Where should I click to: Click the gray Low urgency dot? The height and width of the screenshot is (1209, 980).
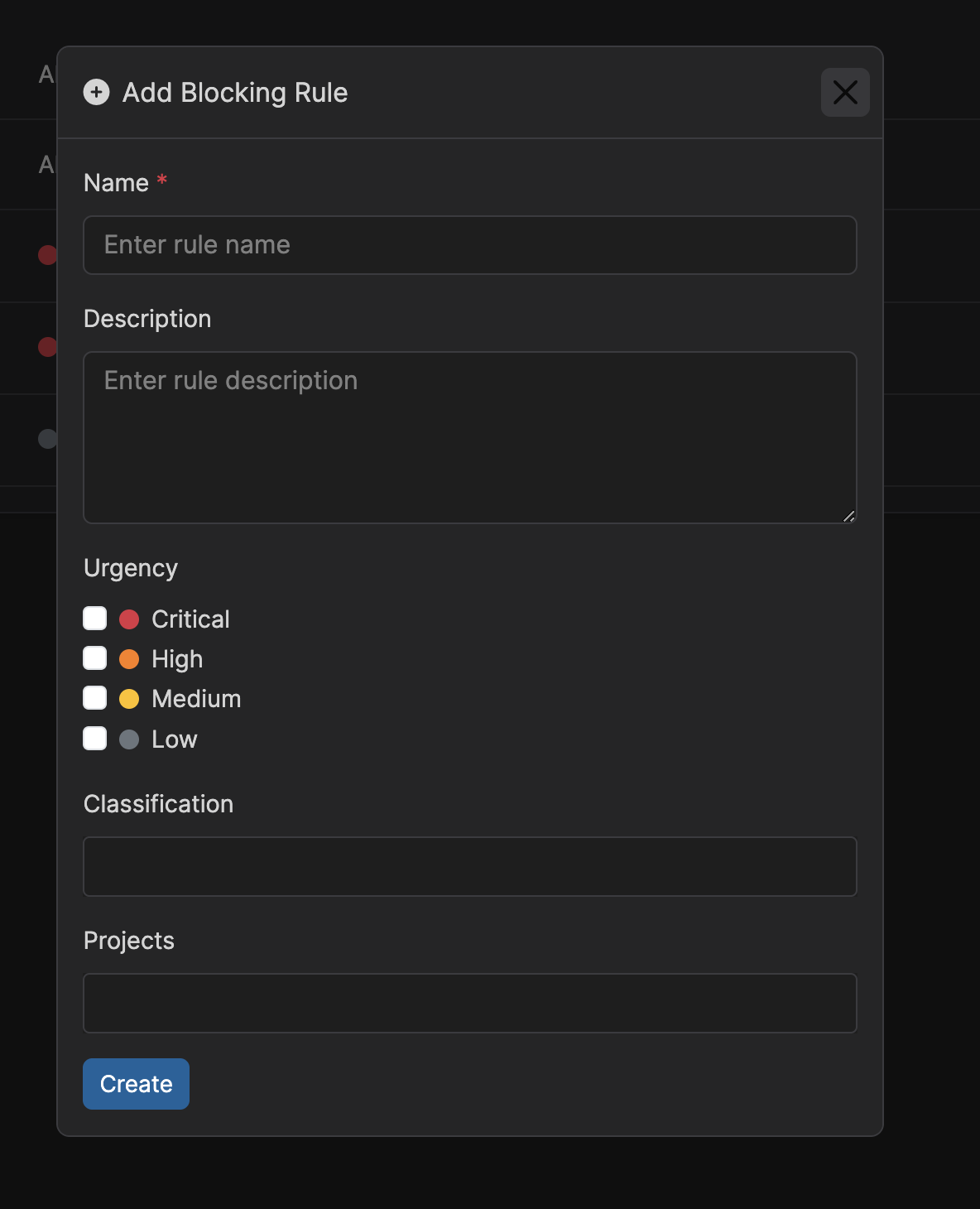pos(129,739)
